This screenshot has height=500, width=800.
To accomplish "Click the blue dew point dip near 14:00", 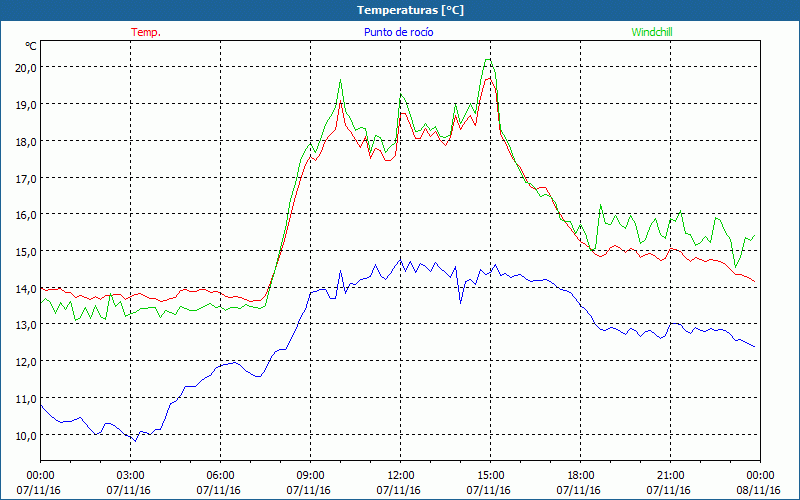I will [461, 303].
